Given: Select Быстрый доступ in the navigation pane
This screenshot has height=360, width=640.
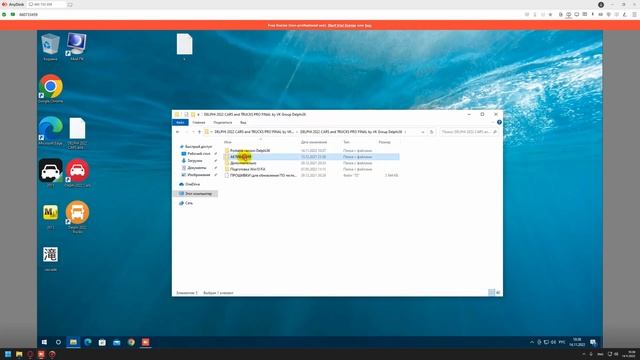Looking at the screenshot, I should 198,147.
